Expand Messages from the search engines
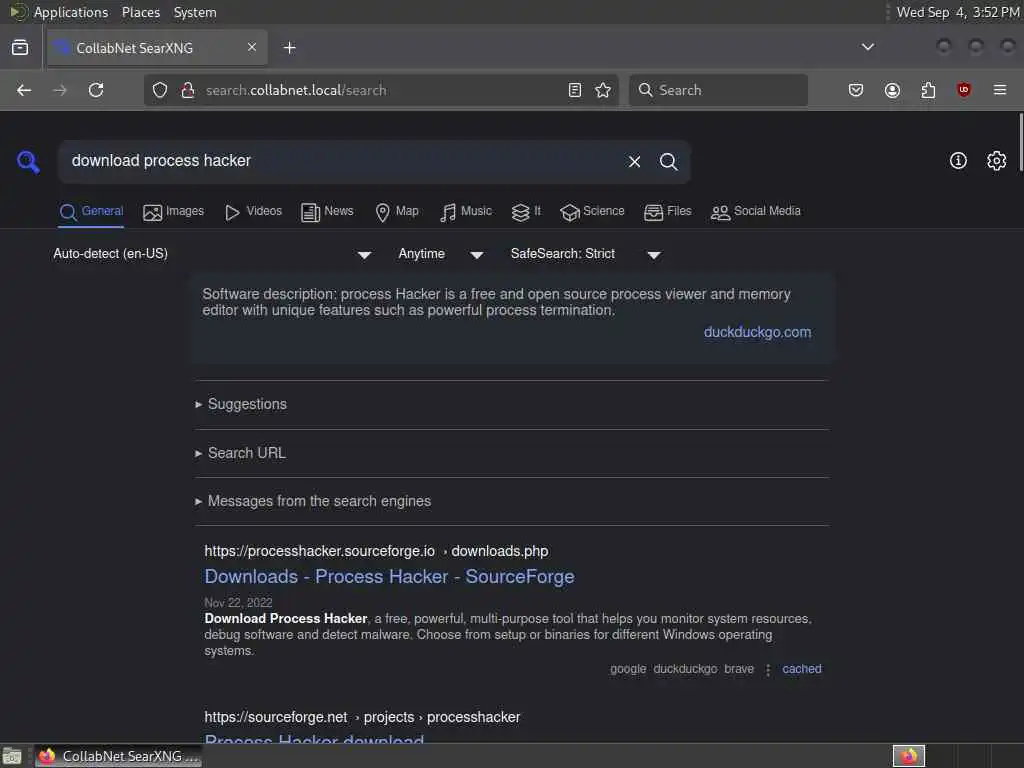1024x768 pixels. point(319,502)
